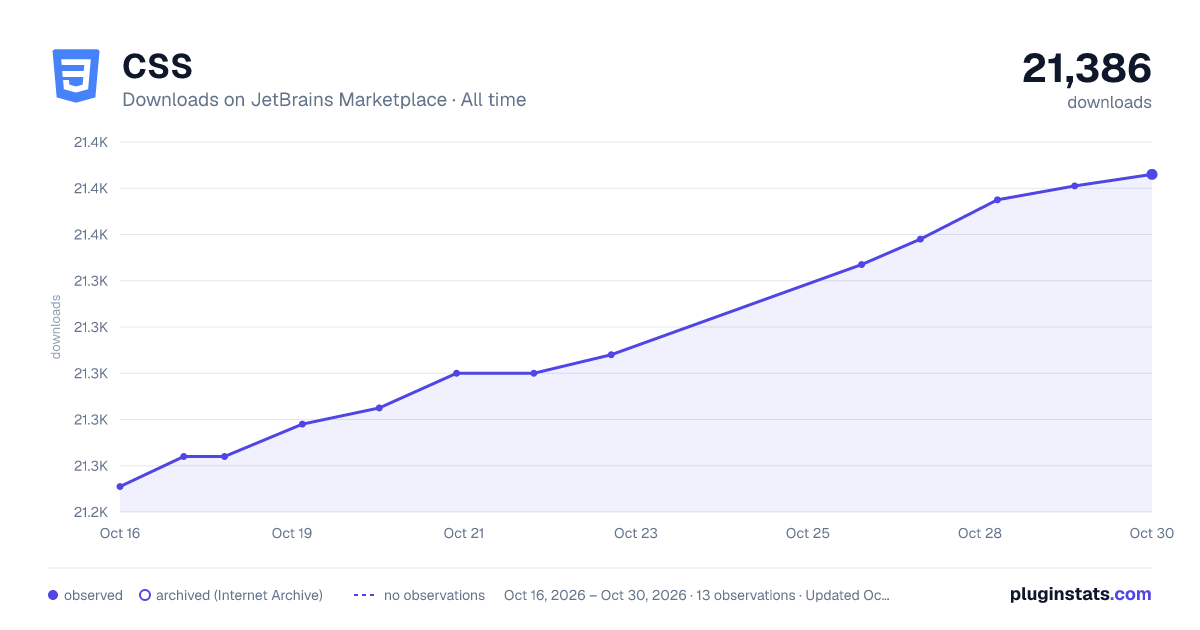Viewport: 1200px width, 630px height.
Task: Click the dashed 'no observations' legend line
Action: tap(364, 595)
